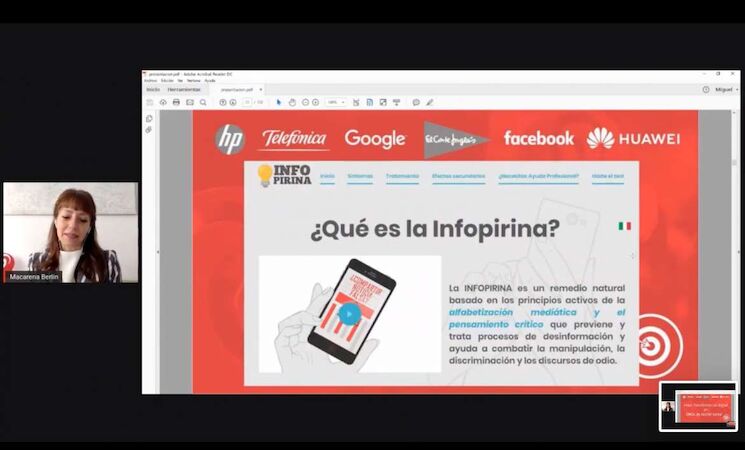
Task: Select the pen sign tool
Action: click(x=430, y=102)
